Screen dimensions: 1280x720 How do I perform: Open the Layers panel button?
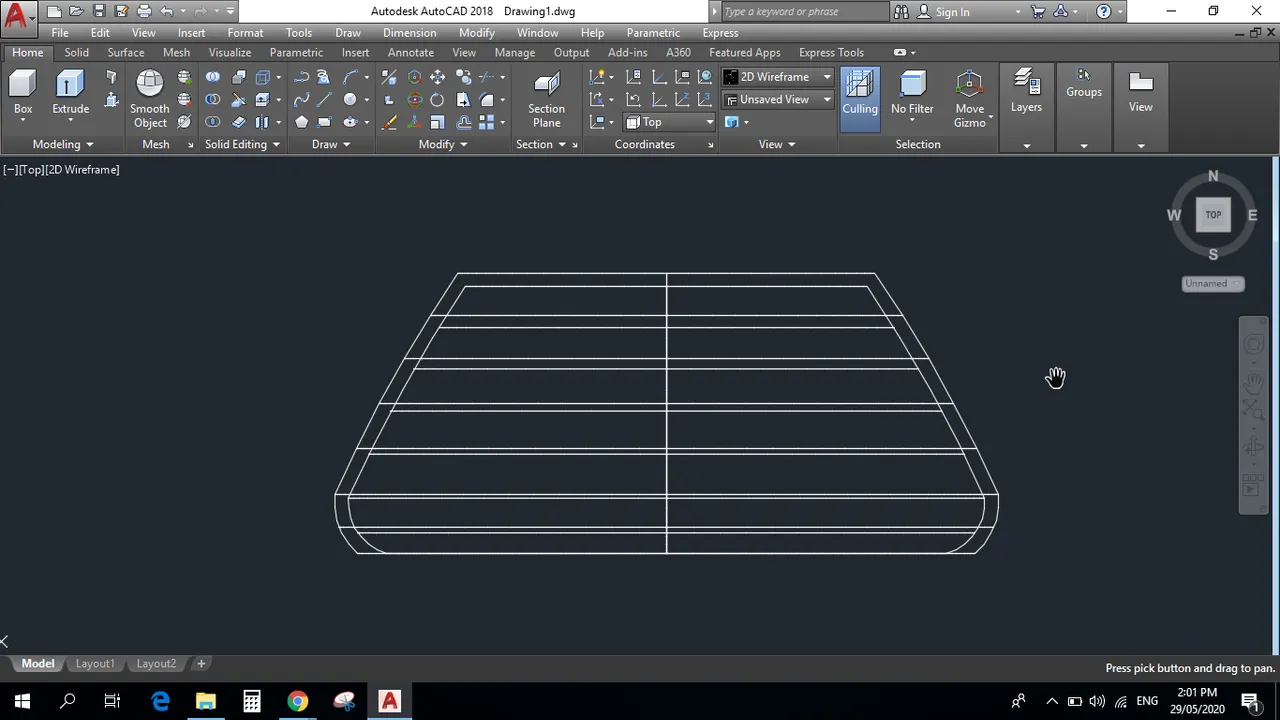pos(1026,91)
